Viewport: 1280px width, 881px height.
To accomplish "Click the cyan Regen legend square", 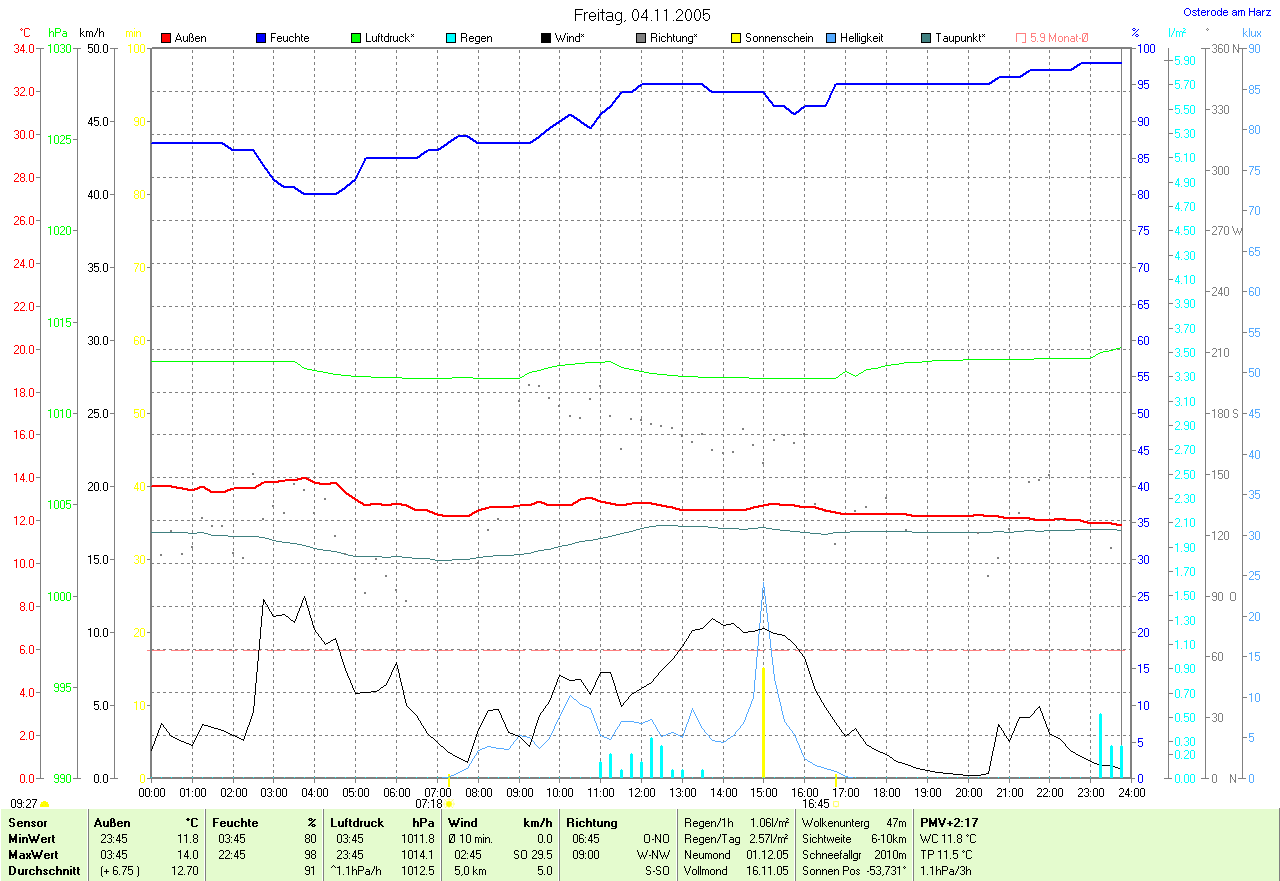I will pyautogui.click(x=451, y=38).
